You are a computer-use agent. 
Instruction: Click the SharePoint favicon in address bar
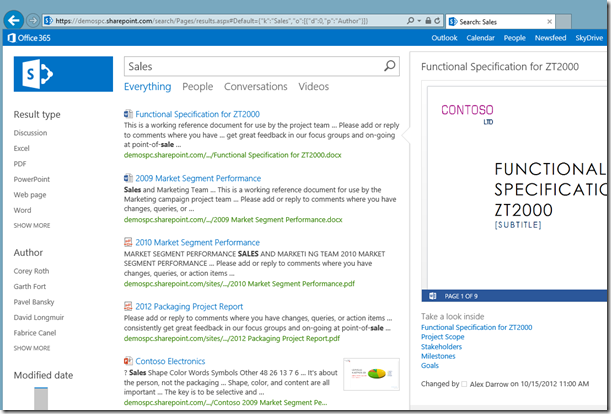[48, 21]
